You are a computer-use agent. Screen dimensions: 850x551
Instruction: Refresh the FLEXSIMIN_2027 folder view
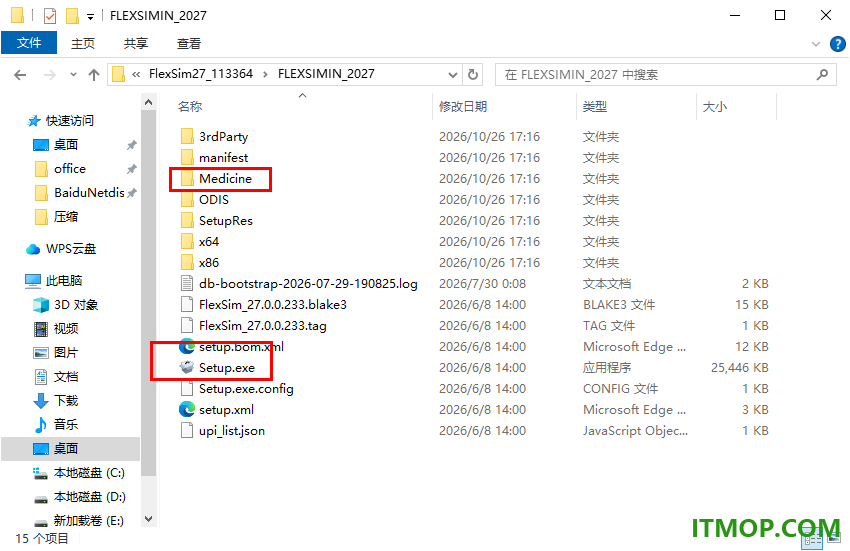point(473,74)
